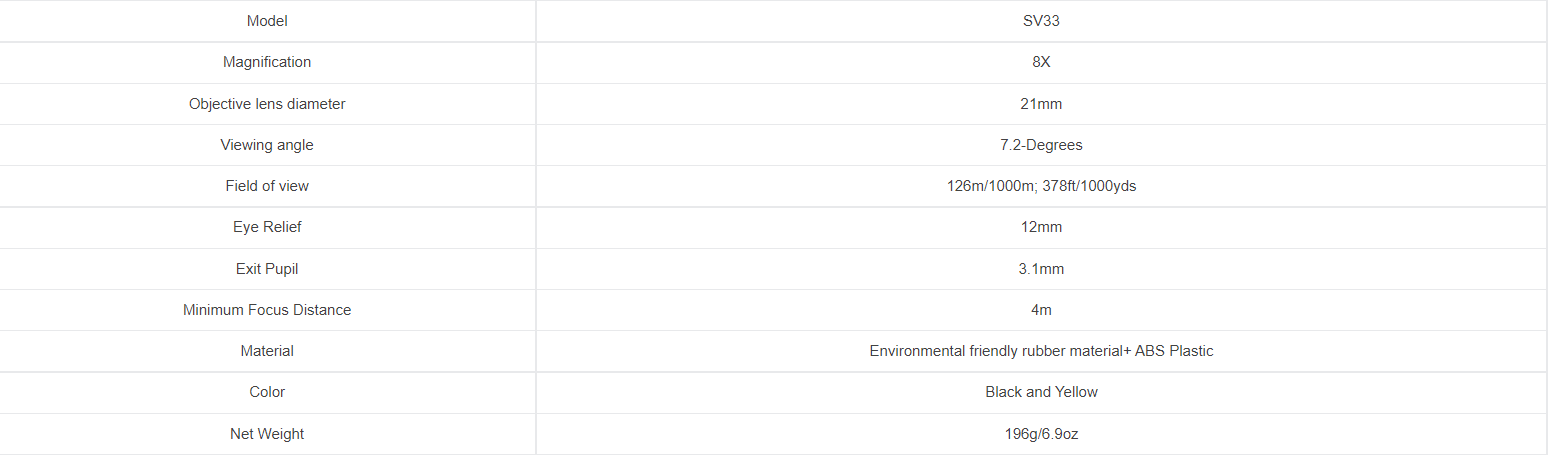Click the Model label cell
This screenshot has height=456, width=1548.
(x=267, y=21)
